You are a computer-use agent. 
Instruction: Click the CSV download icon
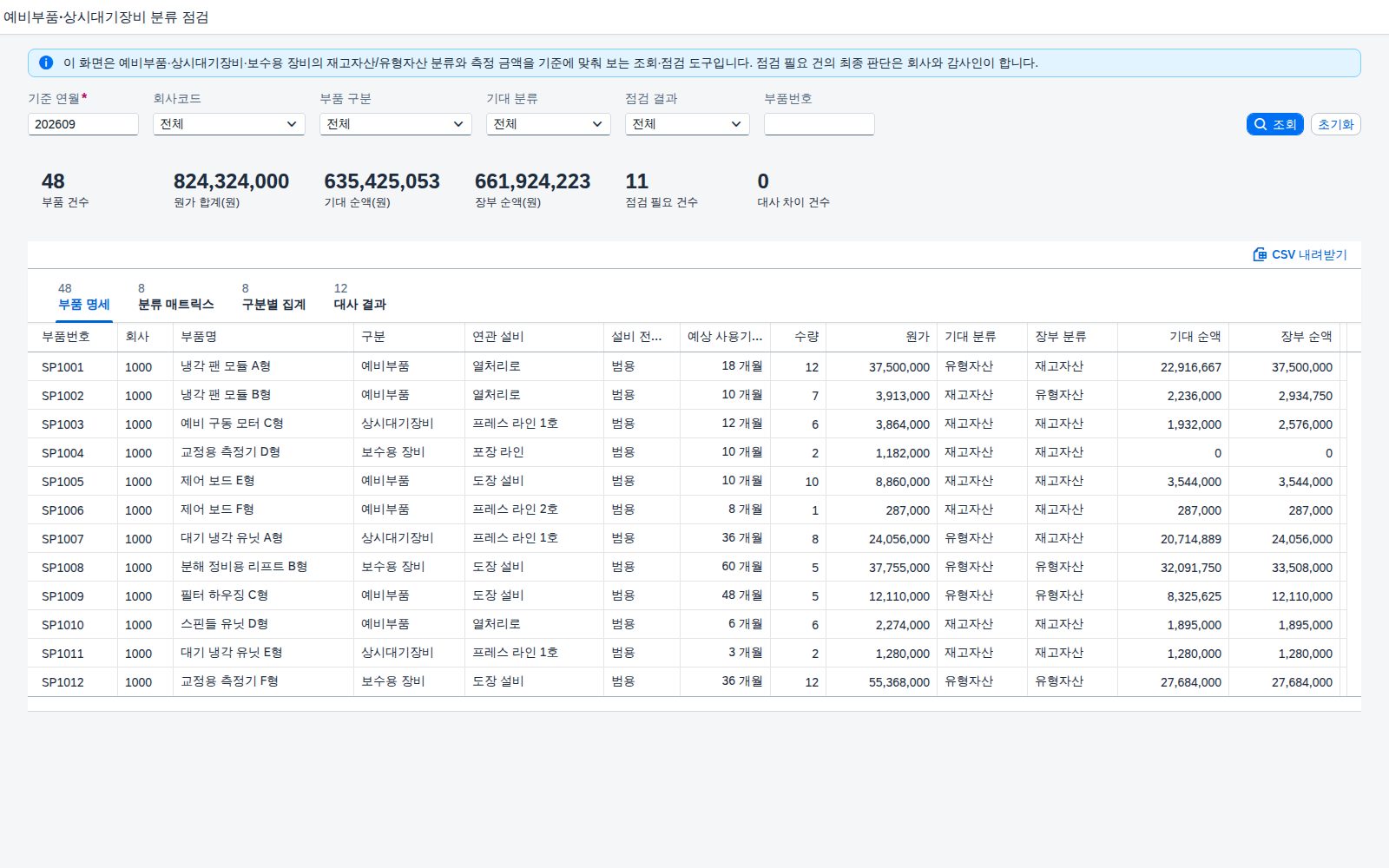pos(1260,254)
